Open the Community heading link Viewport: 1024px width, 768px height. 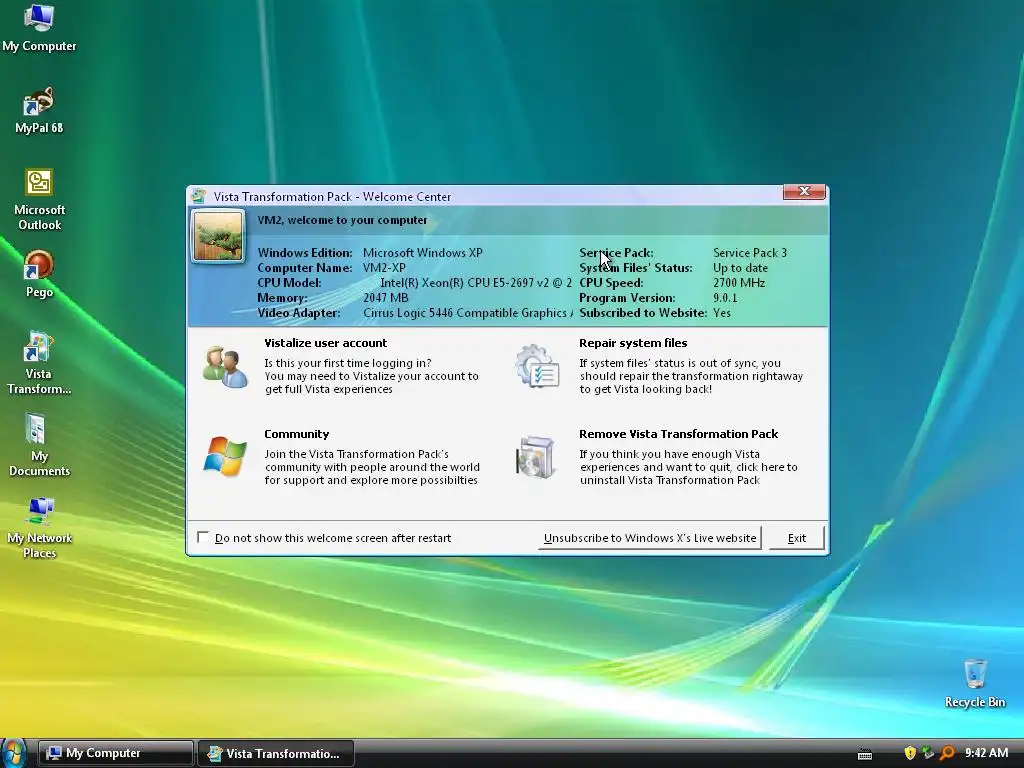296,434
